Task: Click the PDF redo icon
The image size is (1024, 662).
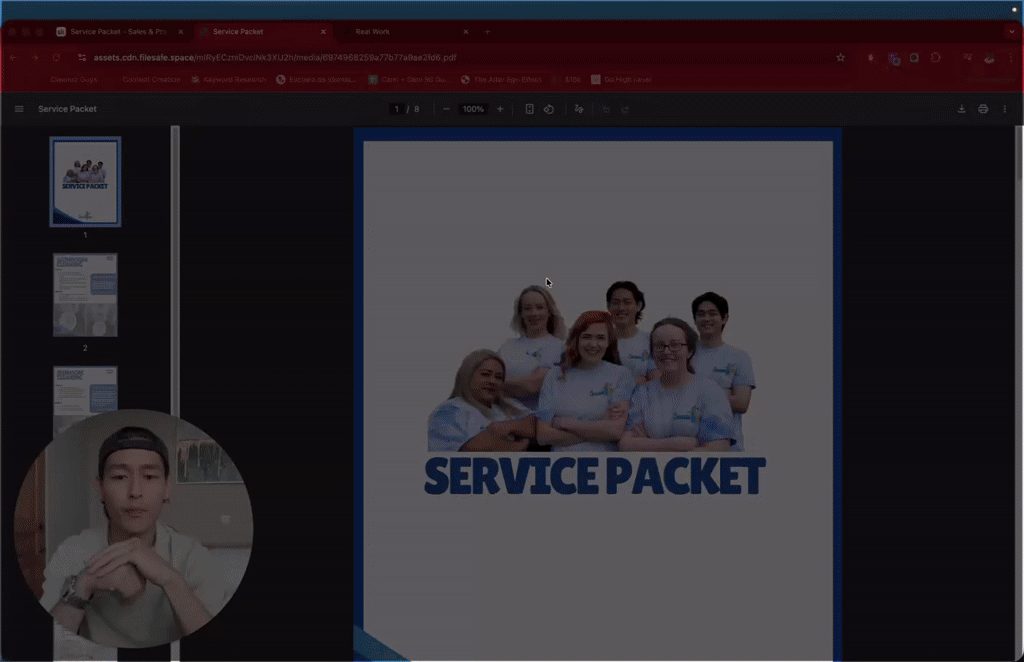Action: tap(625, 109)
